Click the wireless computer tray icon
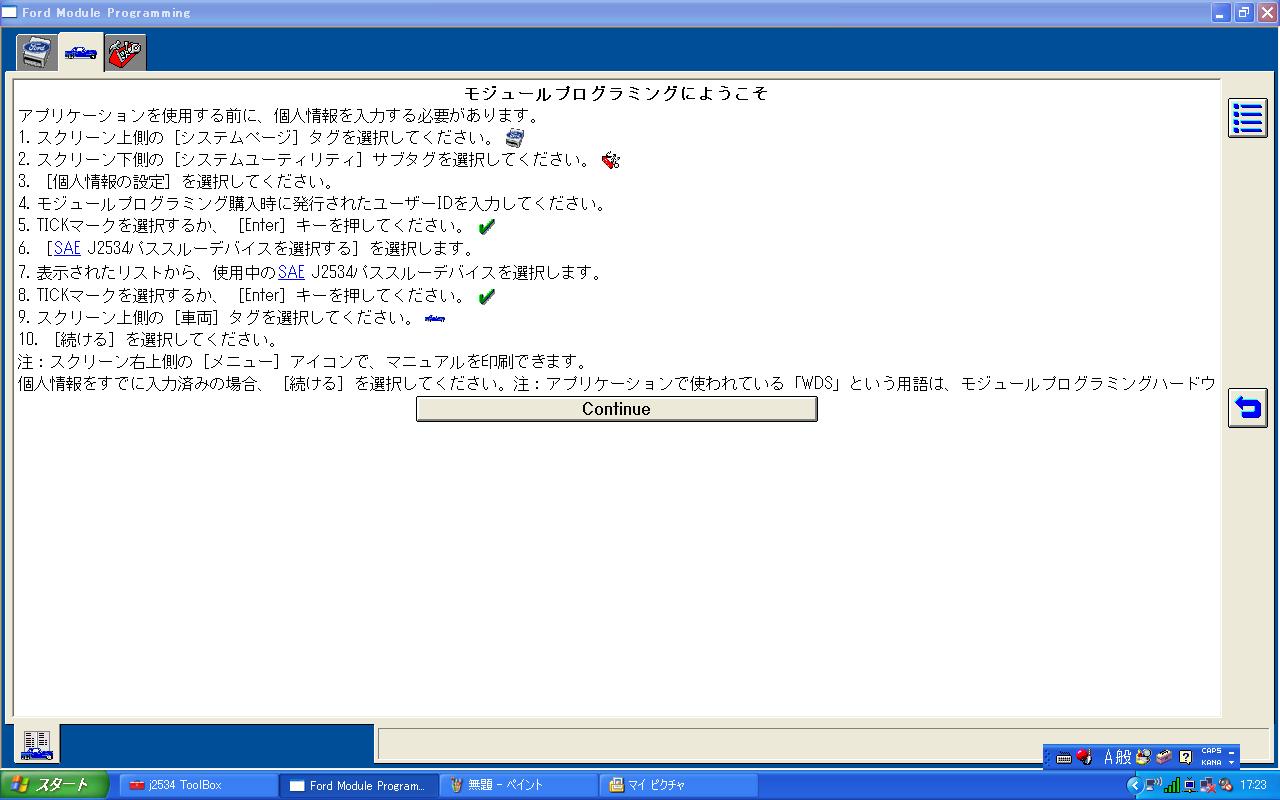Screen dimensions: 1280x800 1153,786
